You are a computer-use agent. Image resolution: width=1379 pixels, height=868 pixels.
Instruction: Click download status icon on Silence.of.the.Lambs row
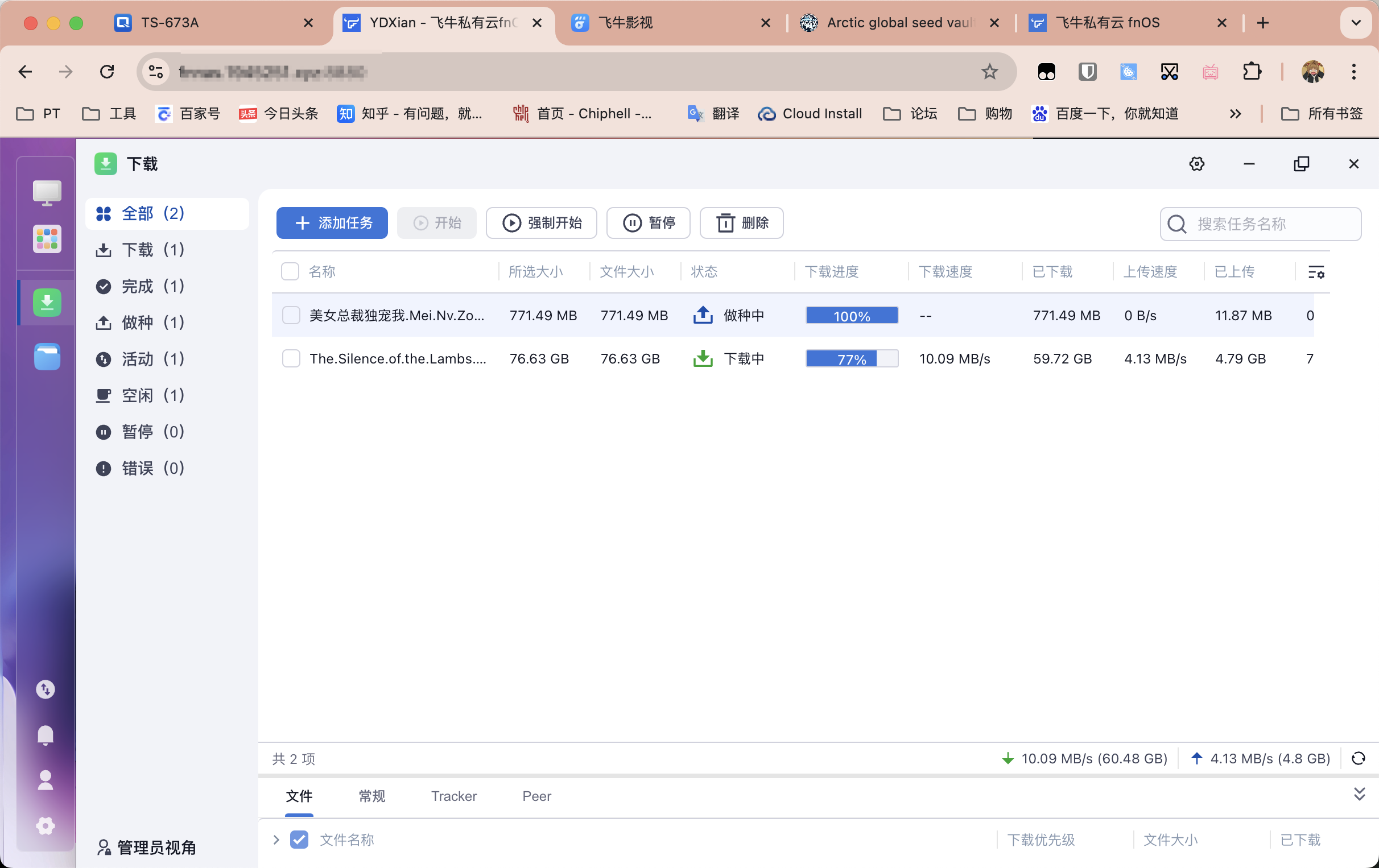point(703,358)
